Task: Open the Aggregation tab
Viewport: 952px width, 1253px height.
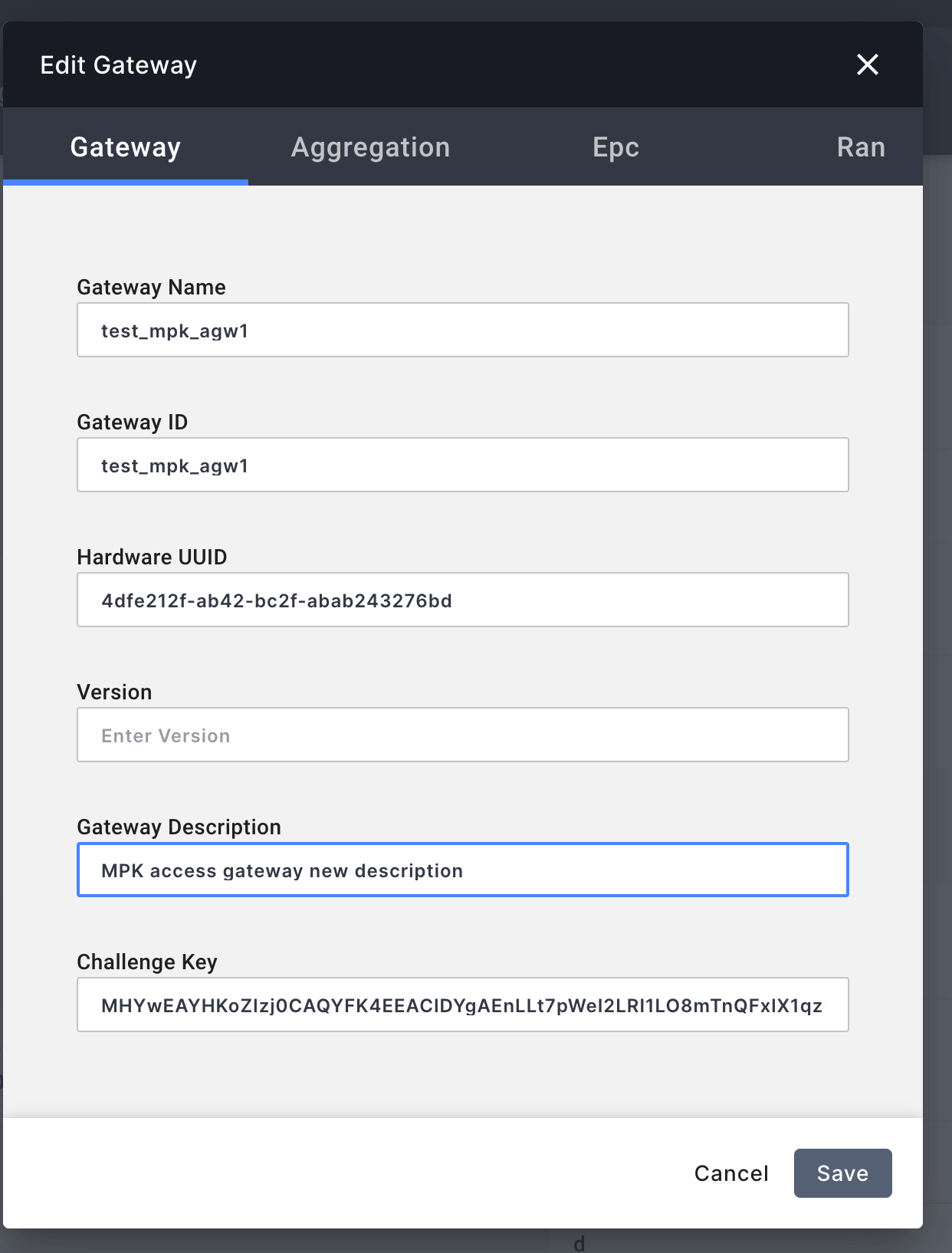Action: (x=371, y=146)
